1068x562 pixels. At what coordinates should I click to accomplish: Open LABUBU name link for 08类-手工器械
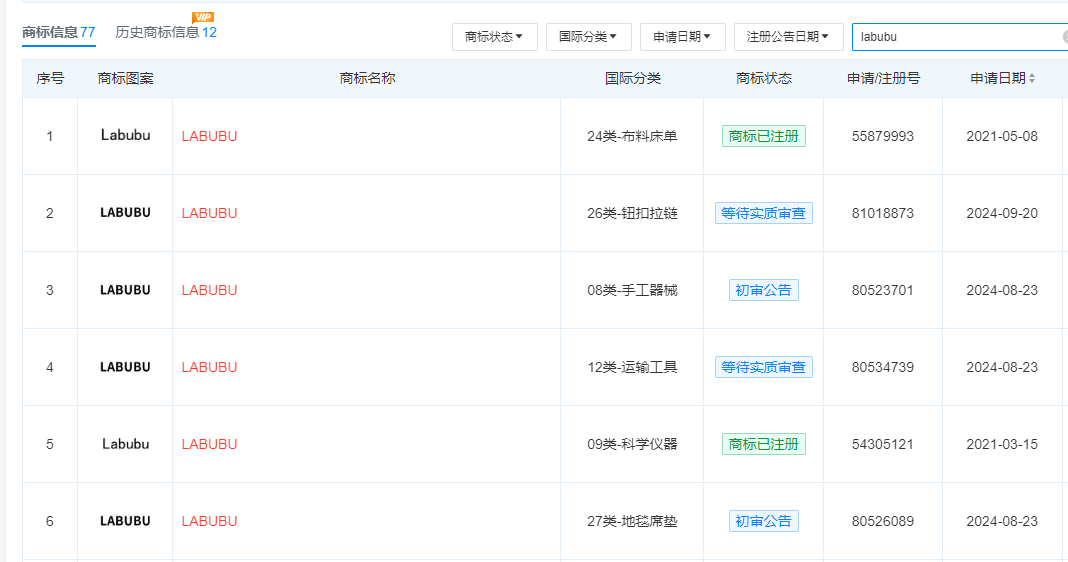tap(209, 290)
